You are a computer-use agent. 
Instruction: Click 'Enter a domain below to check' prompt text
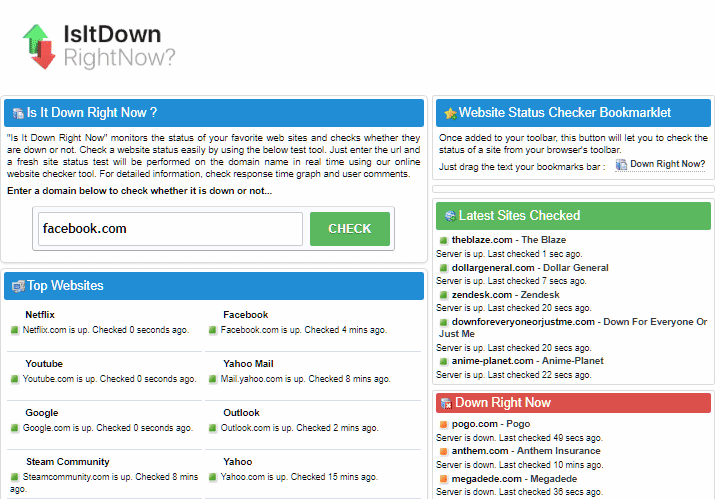(x=139, y=191)
